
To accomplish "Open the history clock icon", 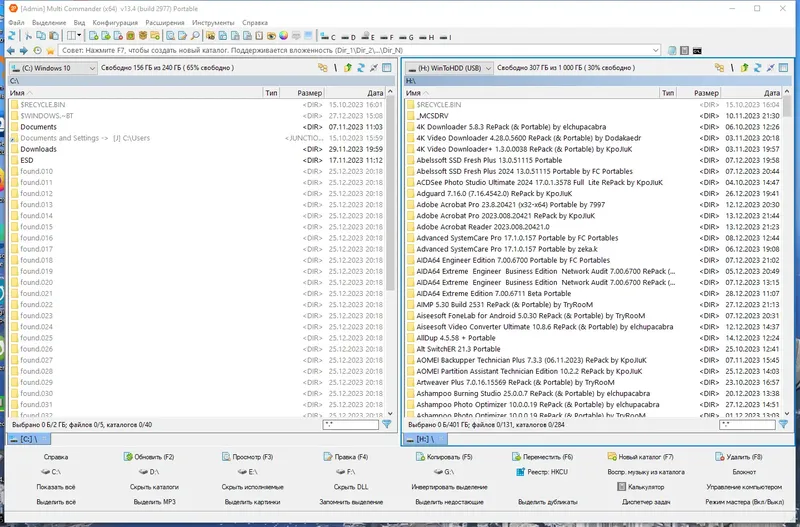I will click(37, 51).
